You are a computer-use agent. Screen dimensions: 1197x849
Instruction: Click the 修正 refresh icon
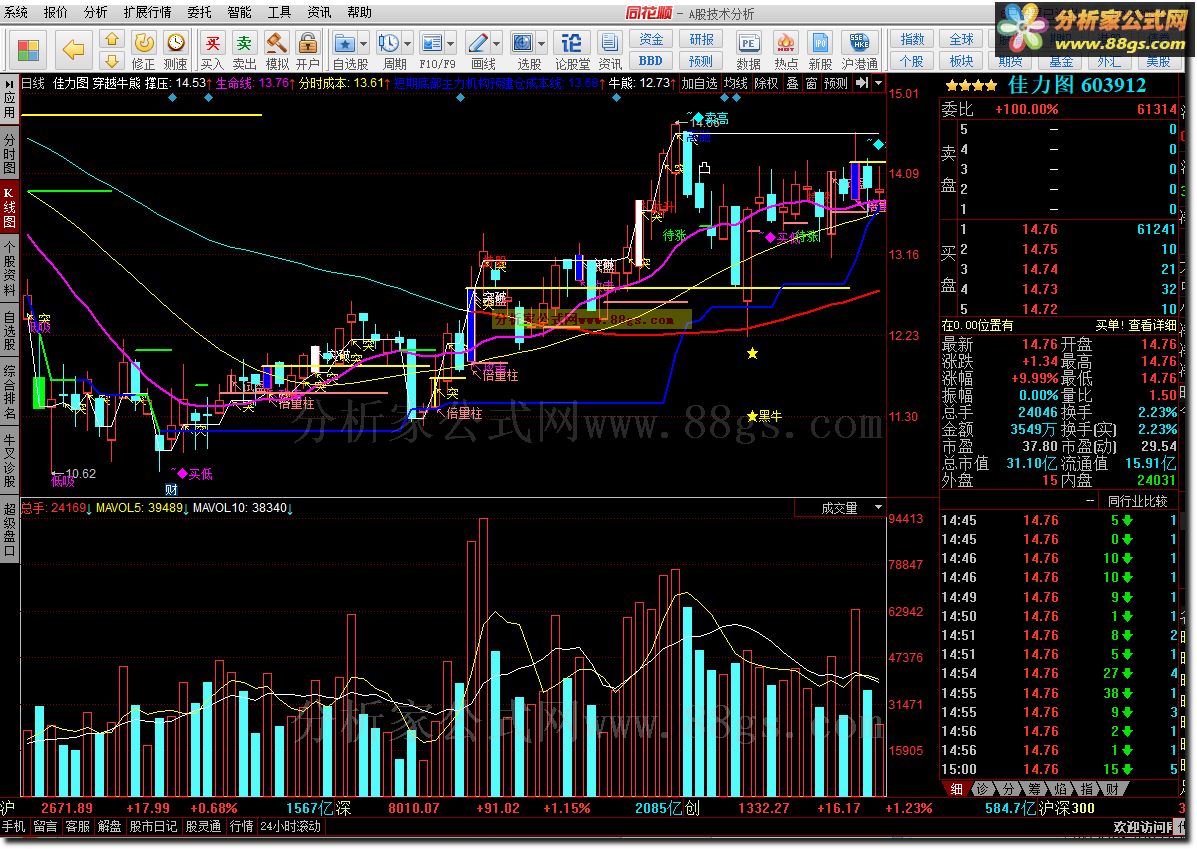(x=144, y=43)
